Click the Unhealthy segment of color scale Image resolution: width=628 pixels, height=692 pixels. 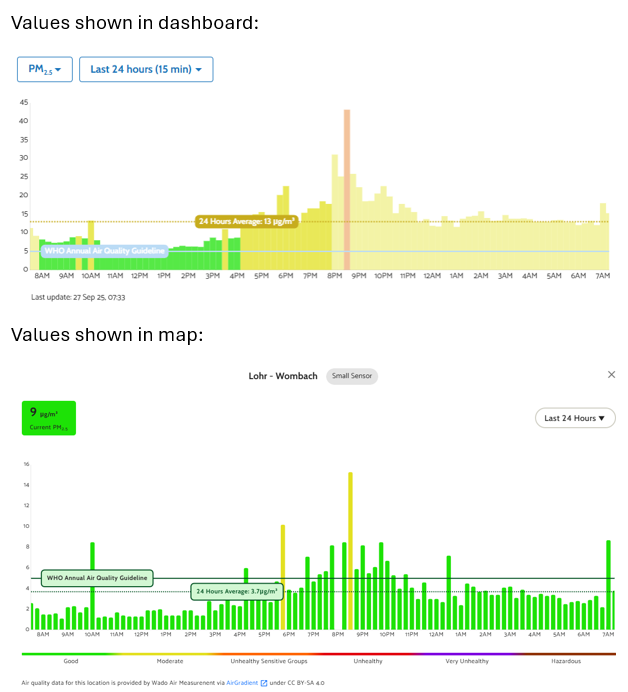[367, 655]
